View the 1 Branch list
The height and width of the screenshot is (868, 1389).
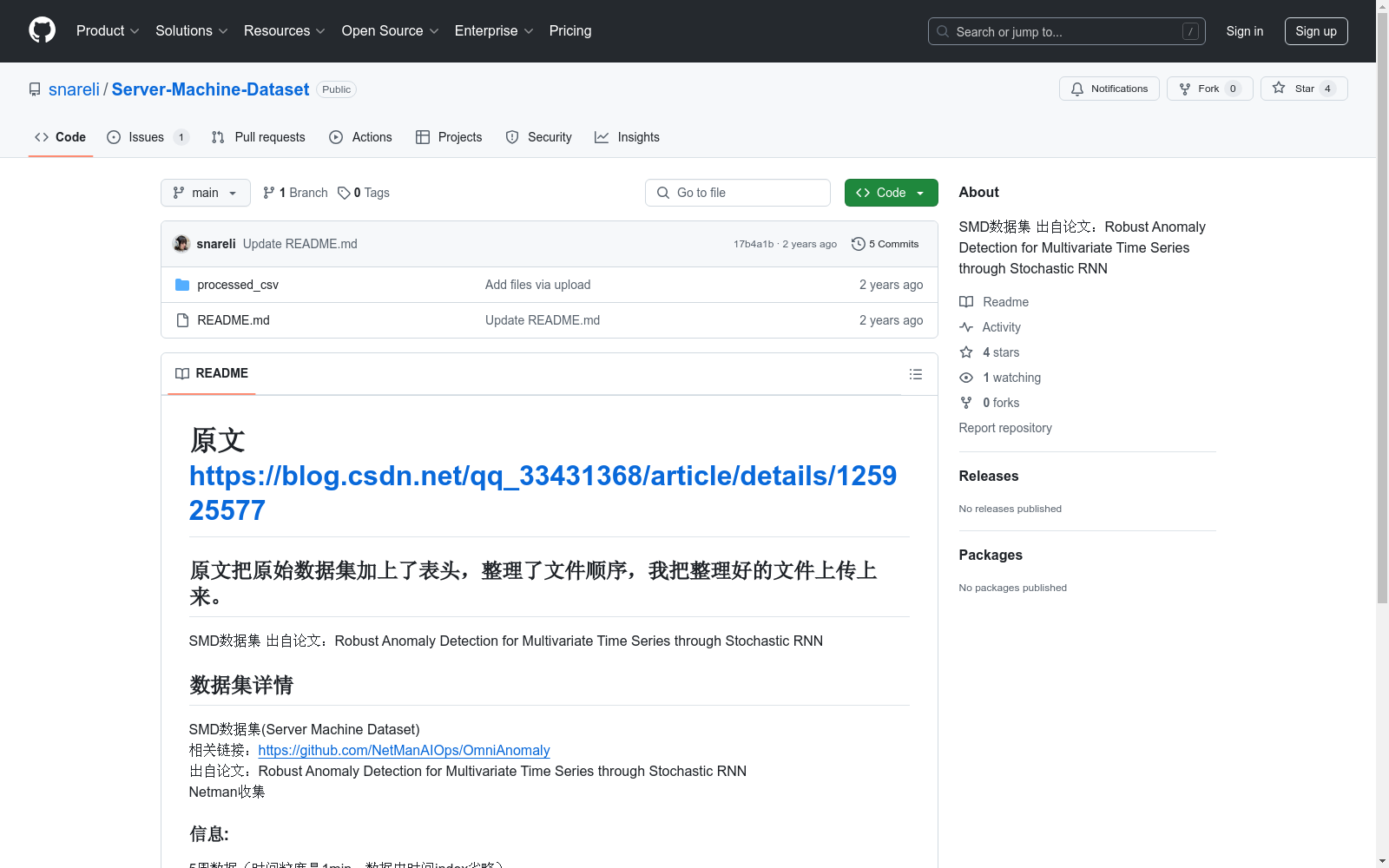pos(295,193)
